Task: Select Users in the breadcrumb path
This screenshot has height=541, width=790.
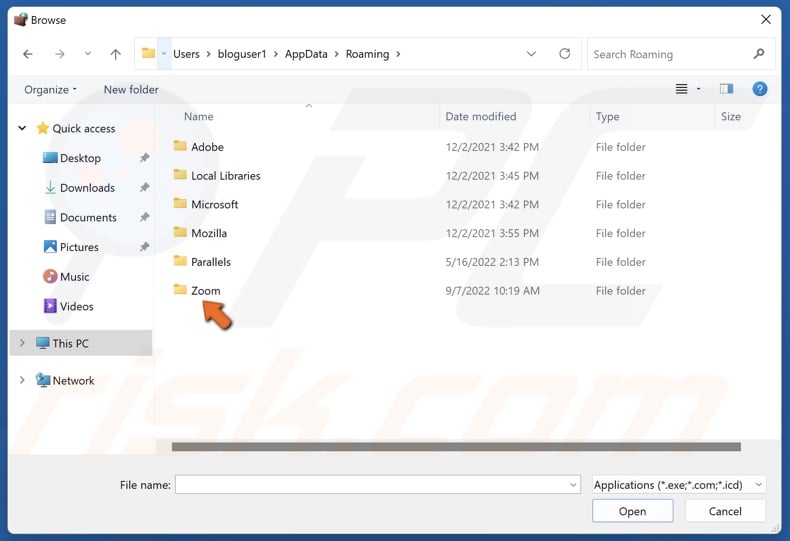Action: click(186, 54)
